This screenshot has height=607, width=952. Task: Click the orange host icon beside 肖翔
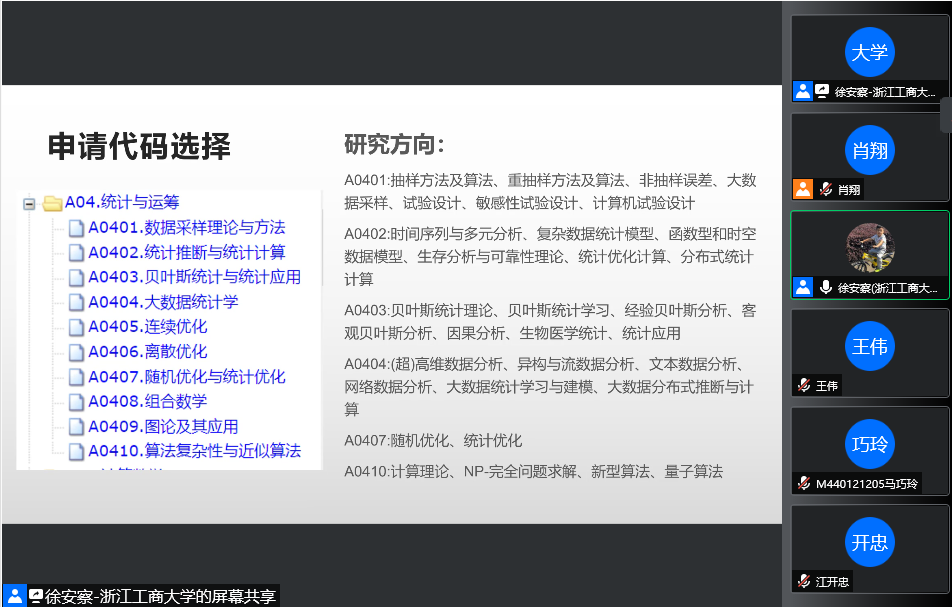(803, 189)
